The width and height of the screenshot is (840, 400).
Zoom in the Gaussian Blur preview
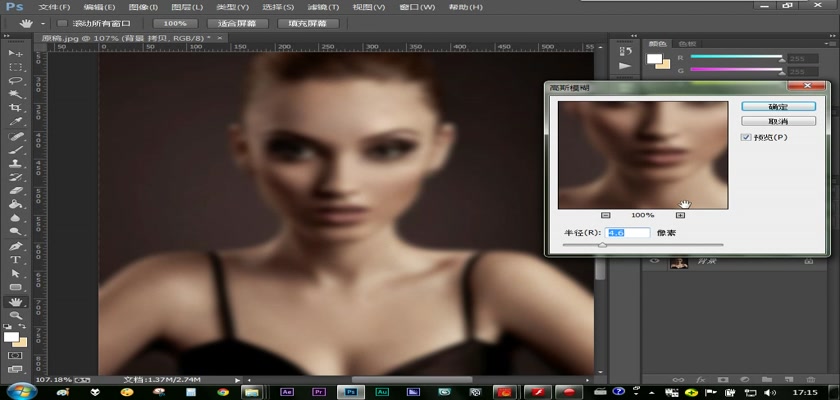[x=680, y=215]
